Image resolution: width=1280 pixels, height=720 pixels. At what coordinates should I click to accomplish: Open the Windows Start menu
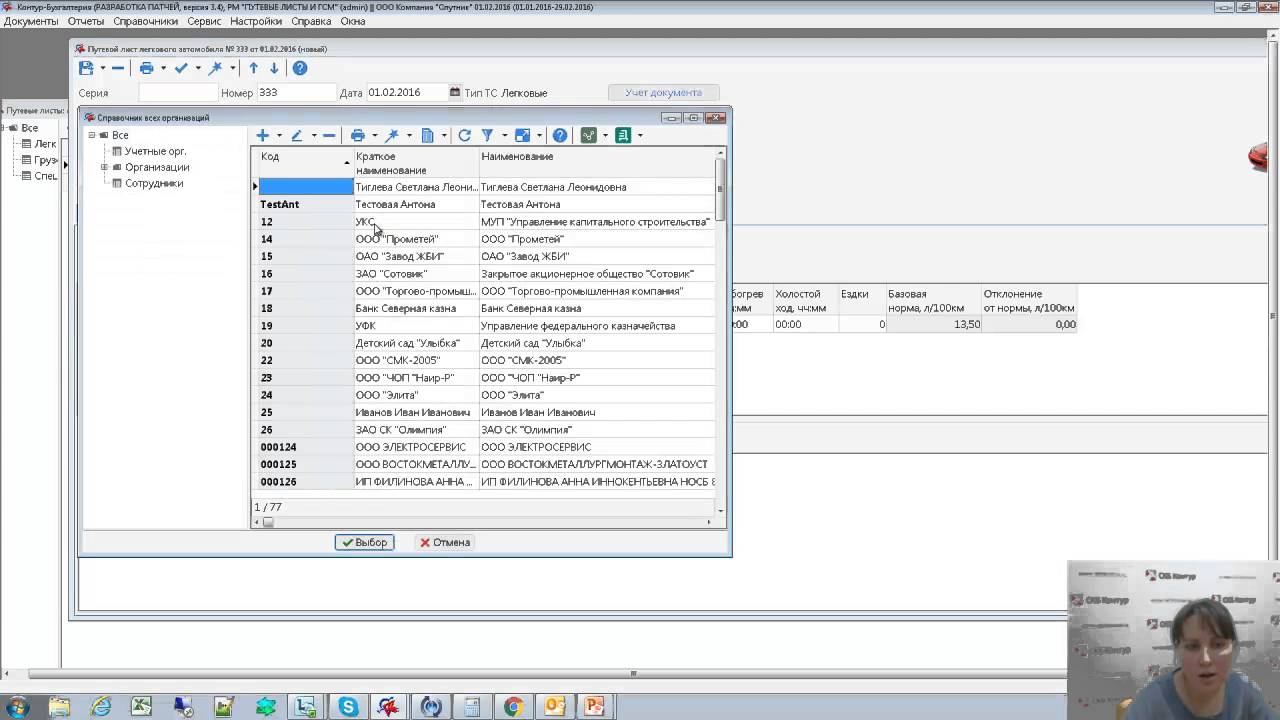tap(18, 707)
